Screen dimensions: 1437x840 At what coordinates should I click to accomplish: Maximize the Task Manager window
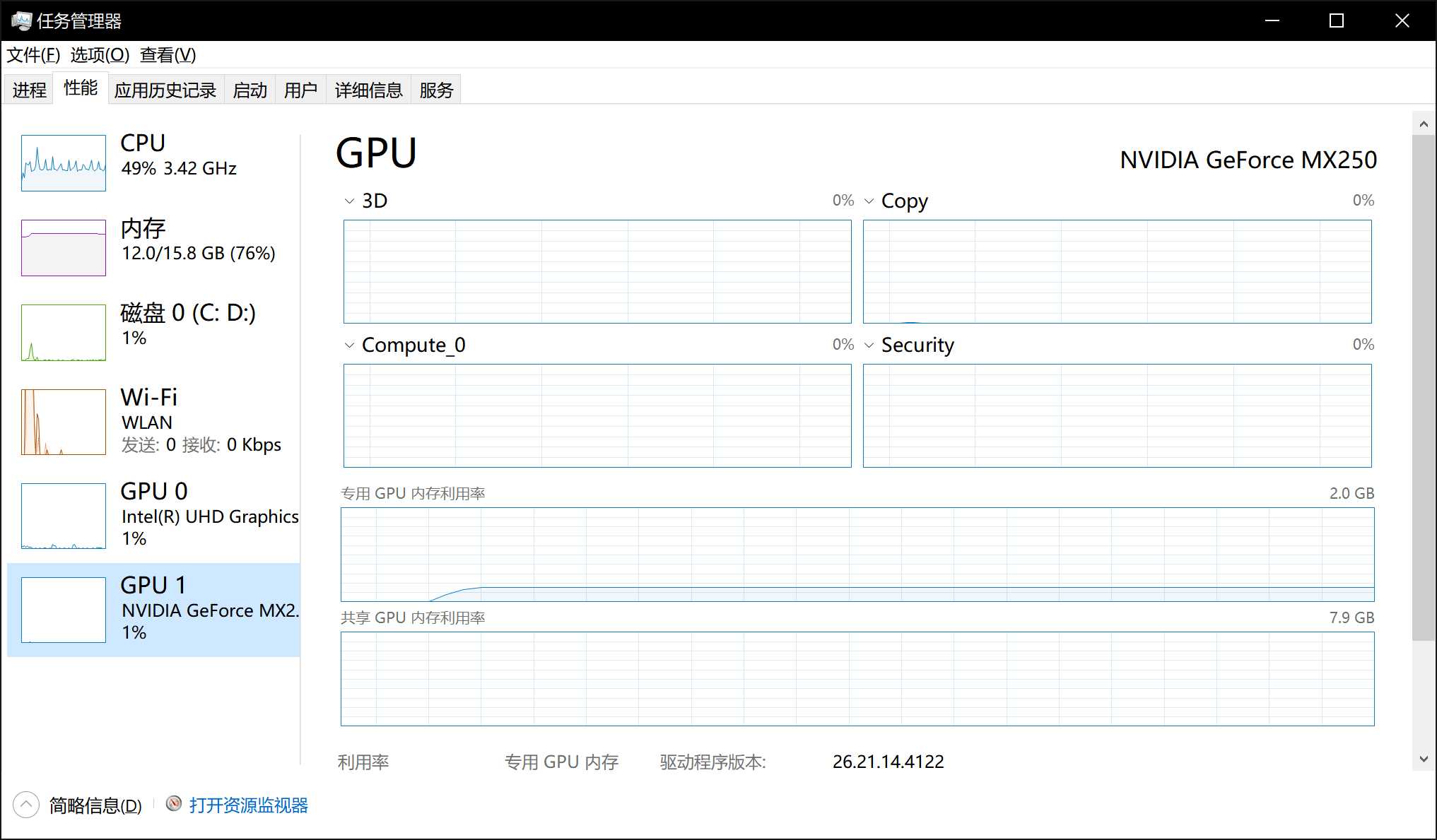pos(1337,20)
